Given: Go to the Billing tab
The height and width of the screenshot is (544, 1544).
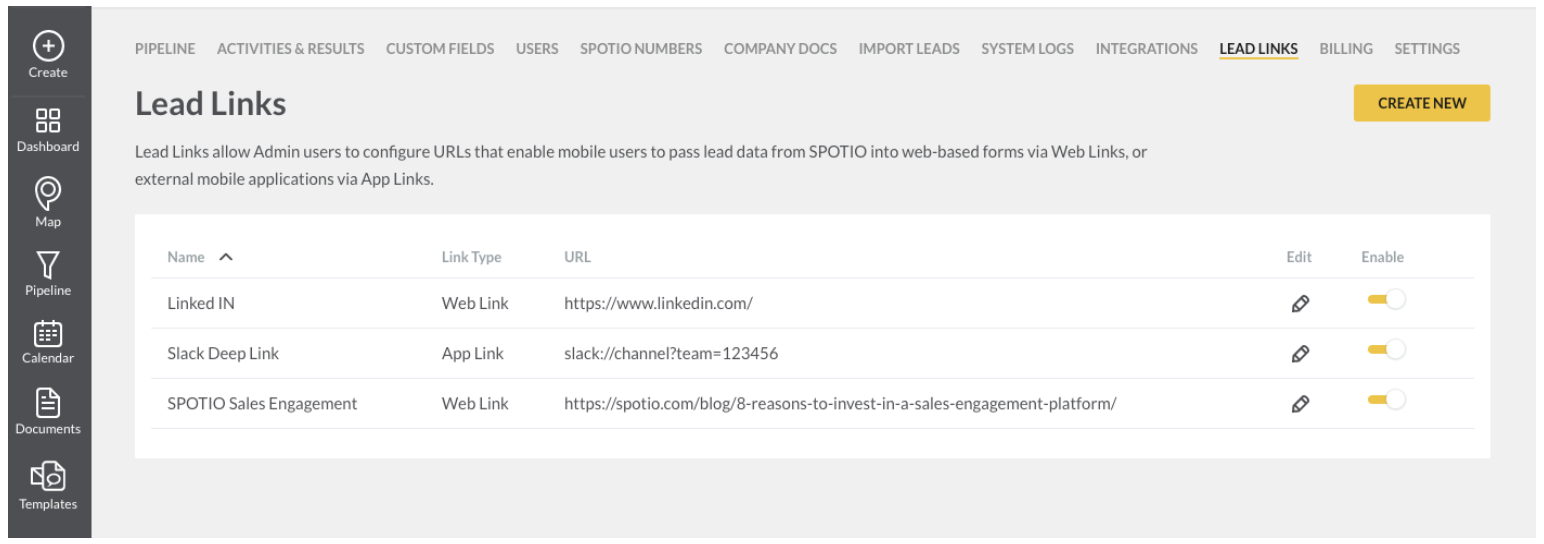Looking at the screenshot, I should (x=1346, y=48).
